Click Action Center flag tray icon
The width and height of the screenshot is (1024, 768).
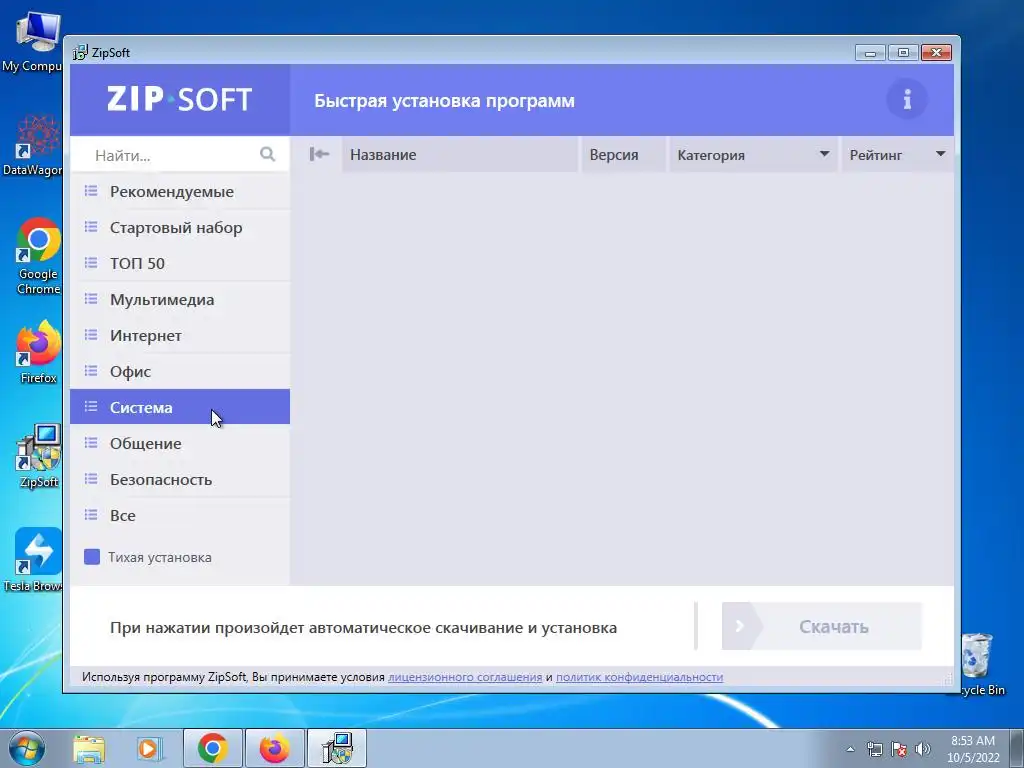899,749
